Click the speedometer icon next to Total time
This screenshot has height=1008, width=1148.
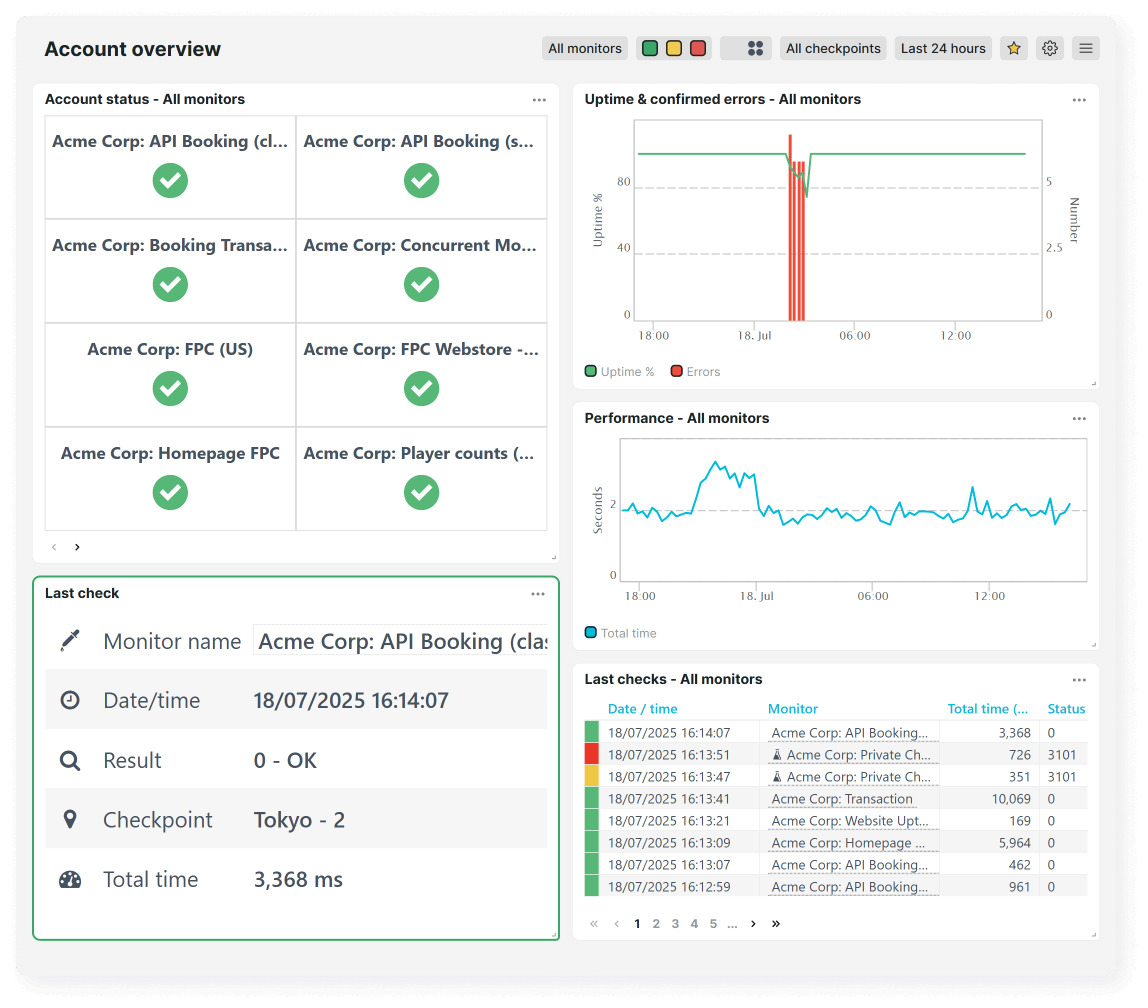coord(69,879)
